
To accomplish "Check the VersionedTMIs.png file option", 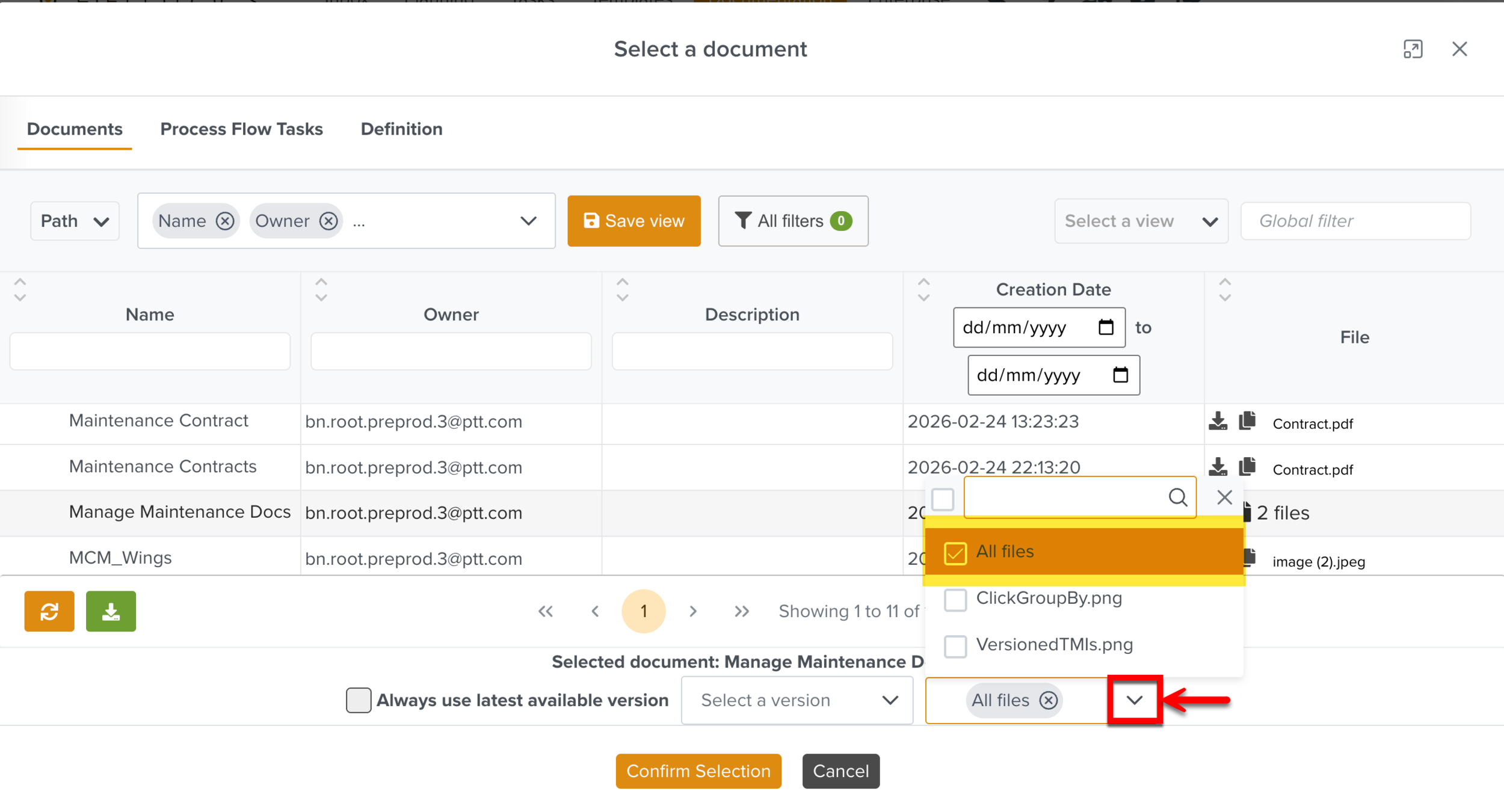I will pyautogui.click(x=955, y=645).
